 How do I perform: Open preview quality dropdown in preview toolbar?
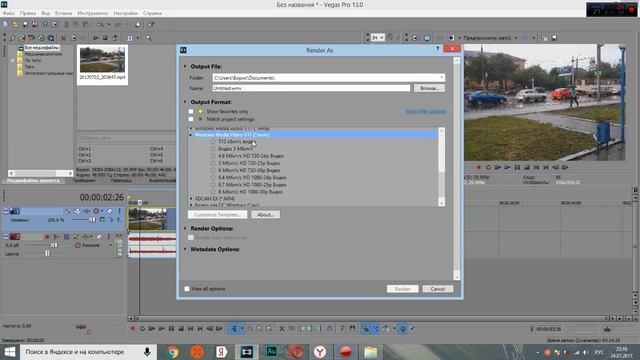516,38
